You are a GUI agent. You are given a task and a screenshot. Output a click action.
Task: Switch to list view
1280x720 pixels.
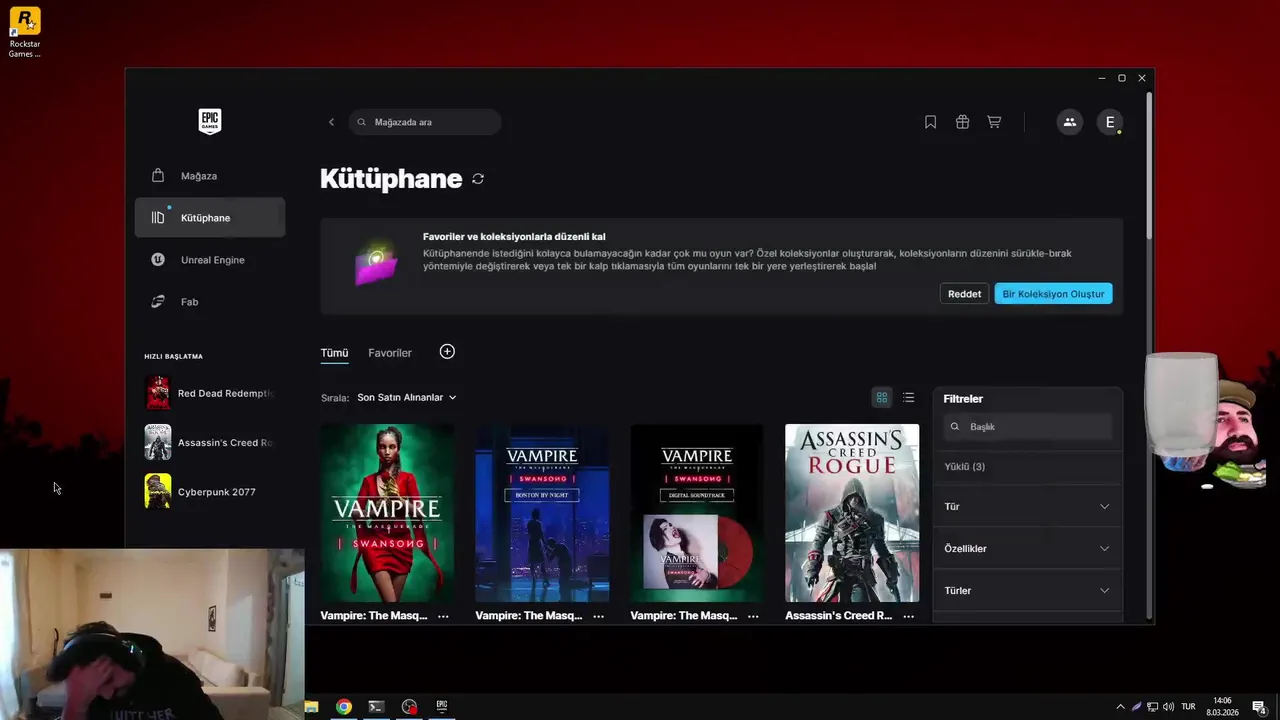908,398
